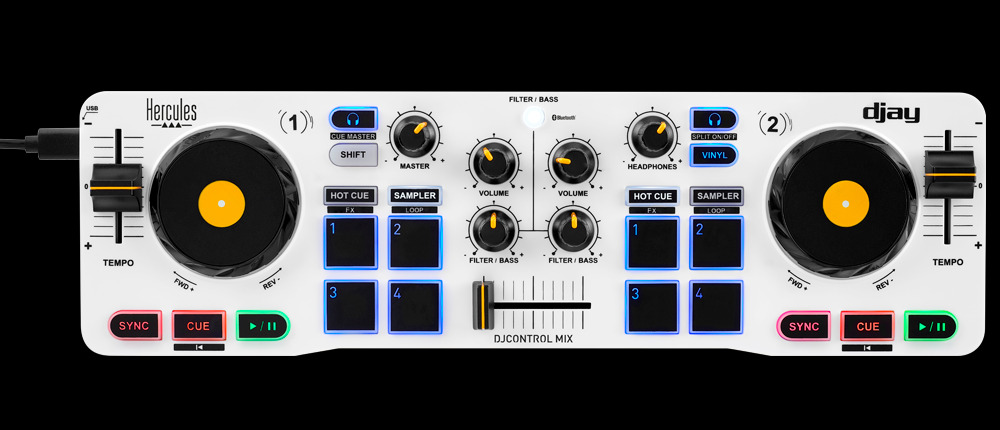Viewport: 1000px width, 430px height.
Task: Start deck 1 with play/pause button
Action: point(263,325)
